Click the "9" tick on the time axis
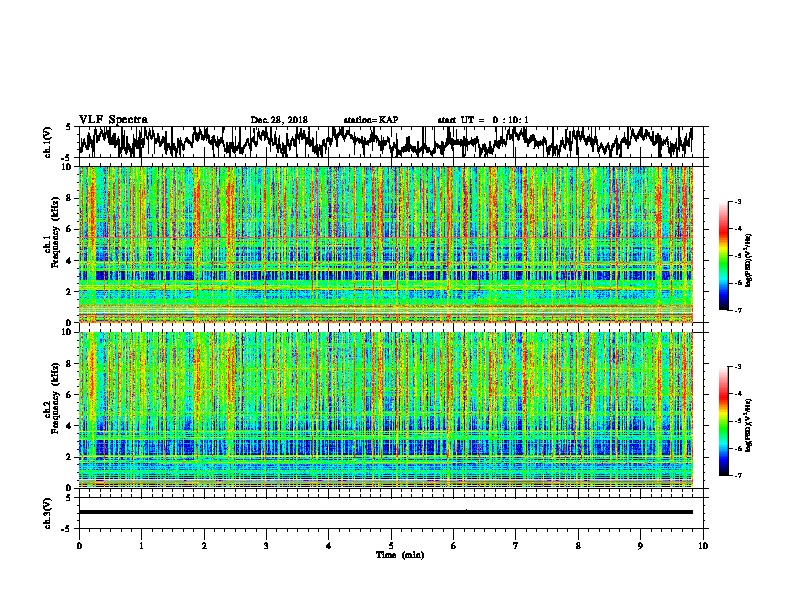 [x=640, y=546]
